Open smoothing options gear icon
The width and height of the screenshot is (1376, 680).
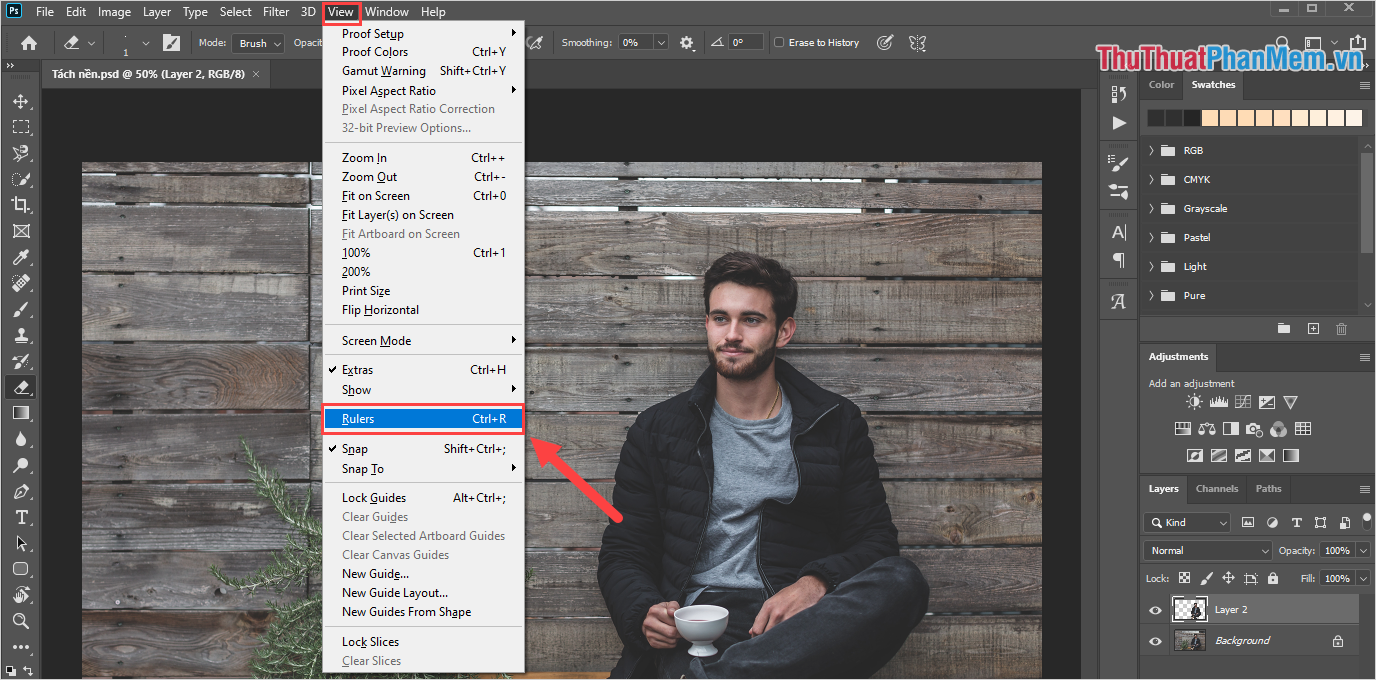coord(687,43)
